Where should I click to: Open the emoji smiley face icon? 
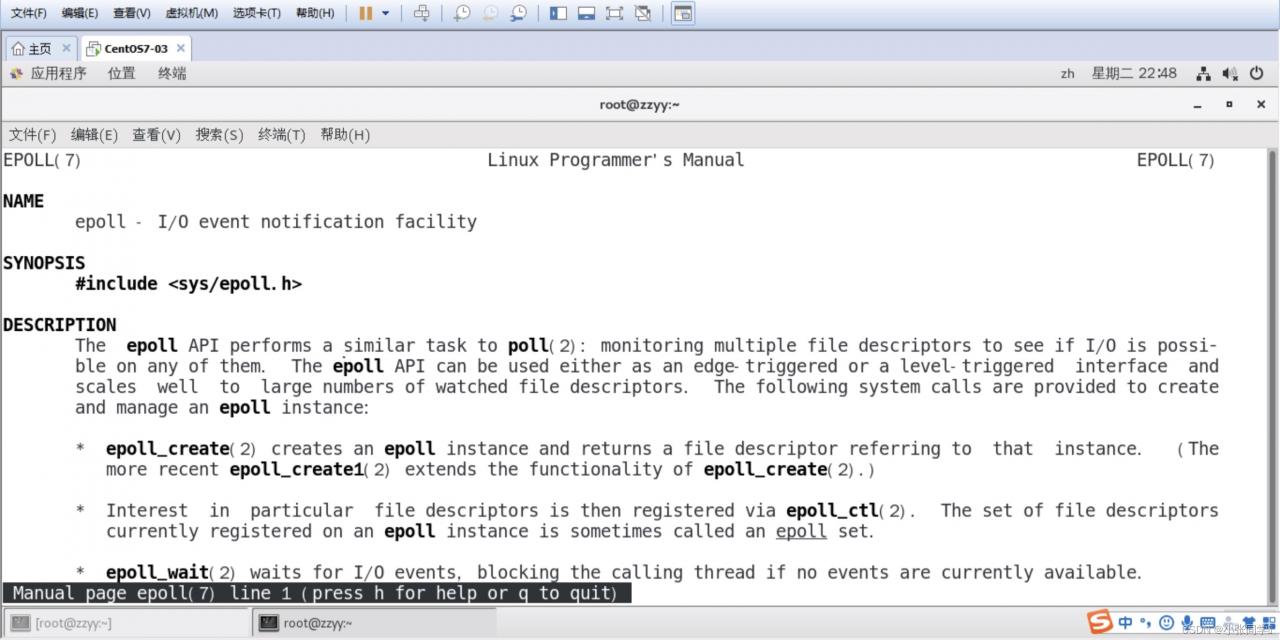coord(1165,623)
